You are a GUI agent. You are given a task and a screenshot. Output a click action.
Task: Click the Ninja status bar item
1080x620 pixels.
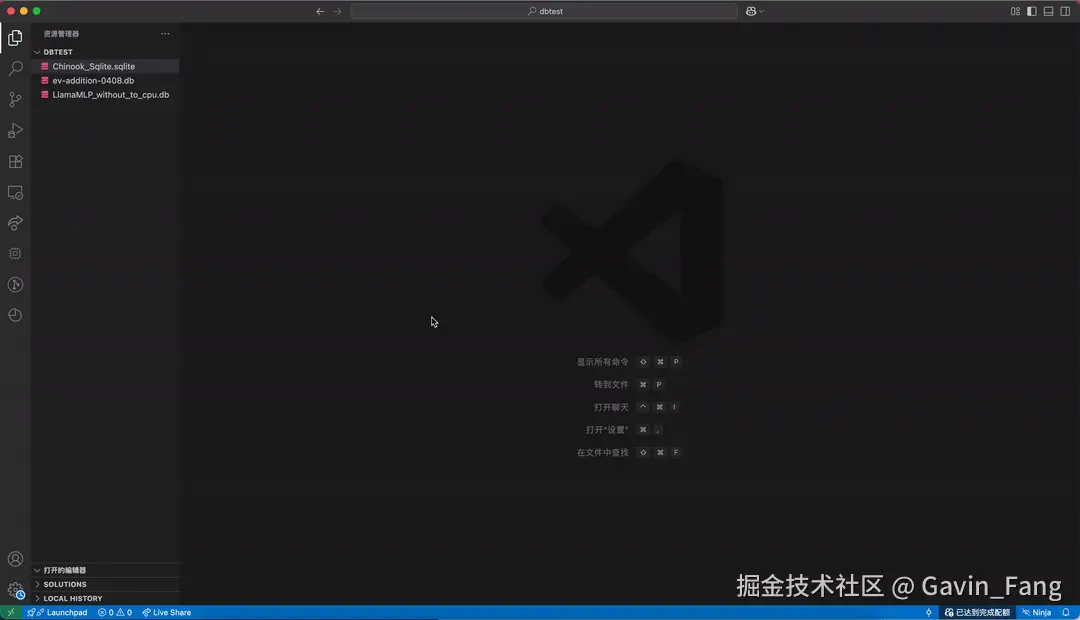(x=1037, y=612)
